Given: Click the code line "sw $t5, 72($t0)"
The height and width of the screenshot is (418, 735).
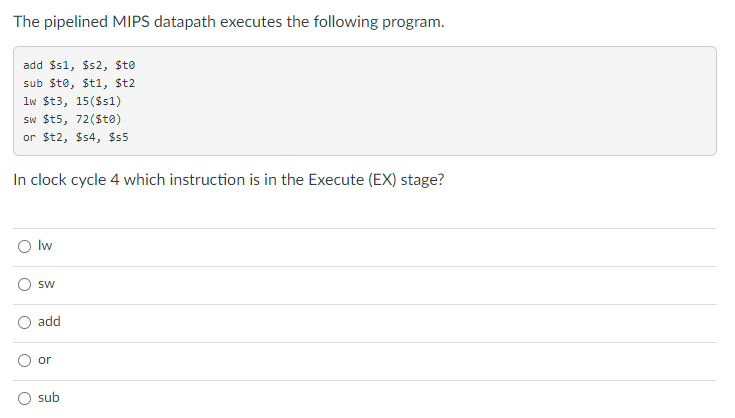Looking at the screenshot, I should [72, 119].
